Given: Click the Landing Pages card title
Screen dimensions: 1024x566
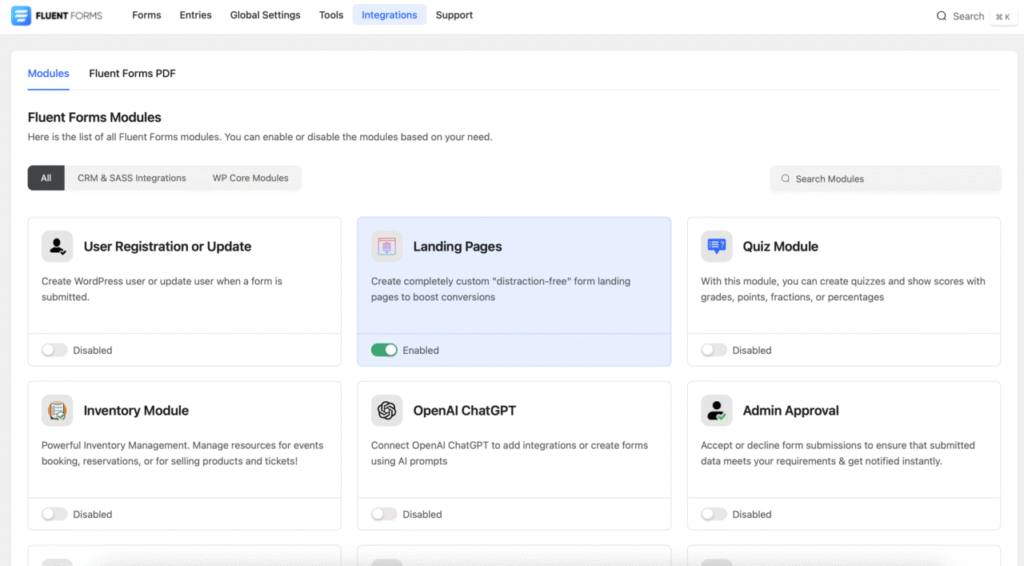Looking at the screenshot, I should click(x=457, y=246).
